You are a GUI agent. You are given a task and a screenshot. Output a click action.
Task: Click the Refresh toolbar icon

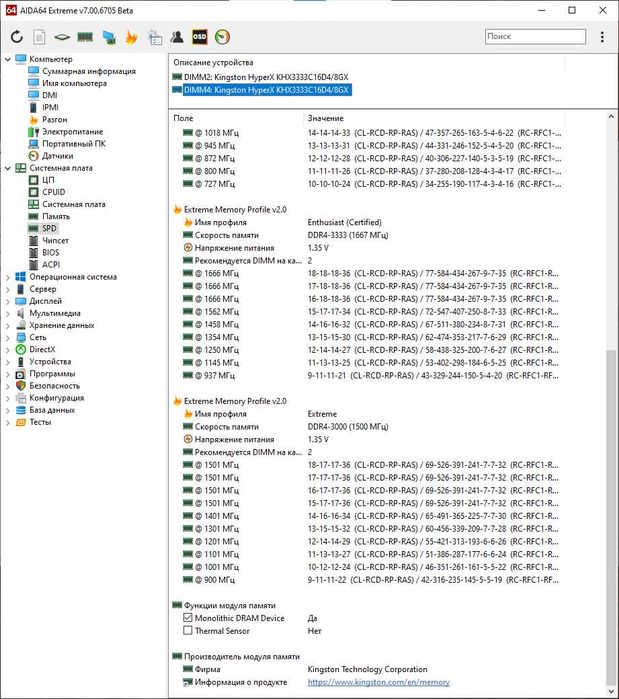pyautogui.click(x=17, y=37)
